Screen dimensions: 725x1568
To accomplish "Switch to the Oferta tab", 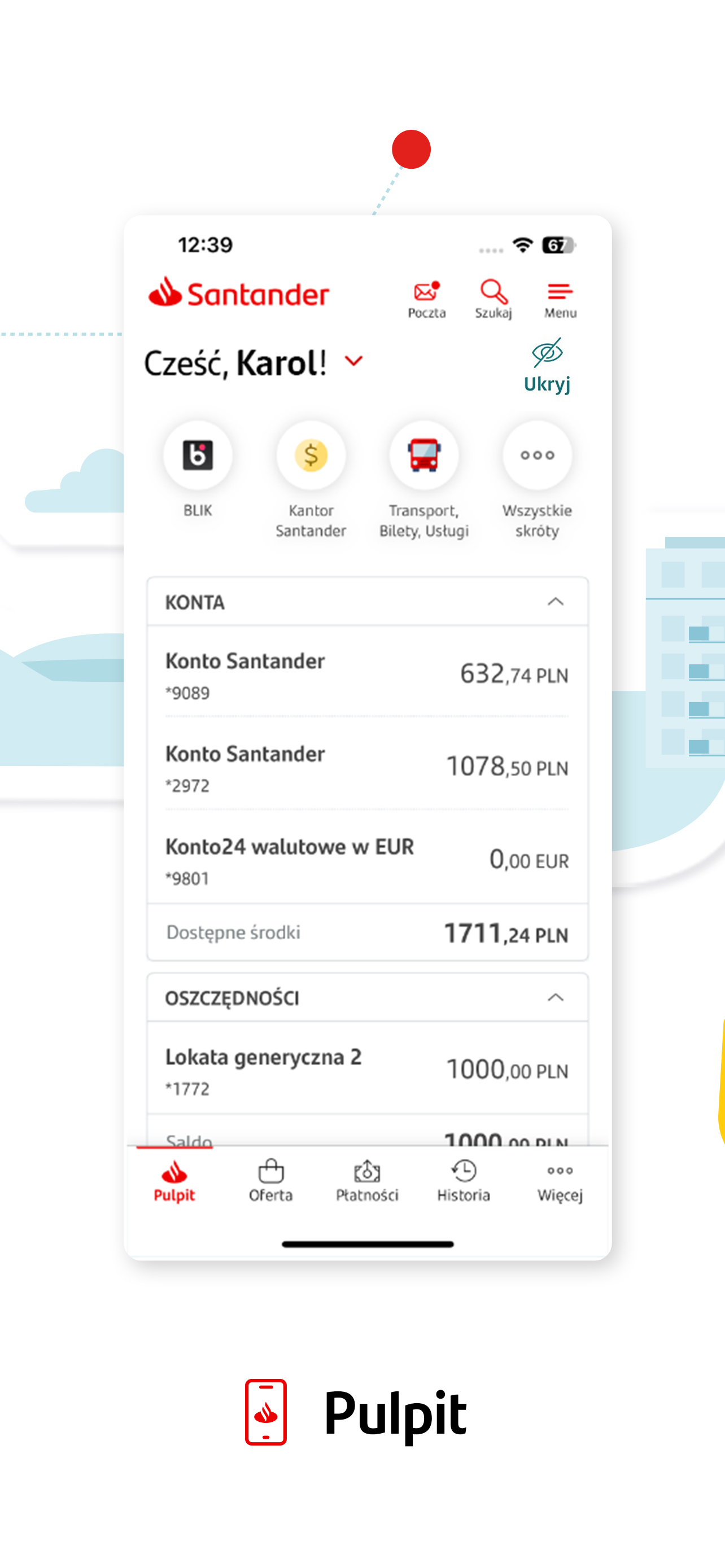I will [271, 1181].
